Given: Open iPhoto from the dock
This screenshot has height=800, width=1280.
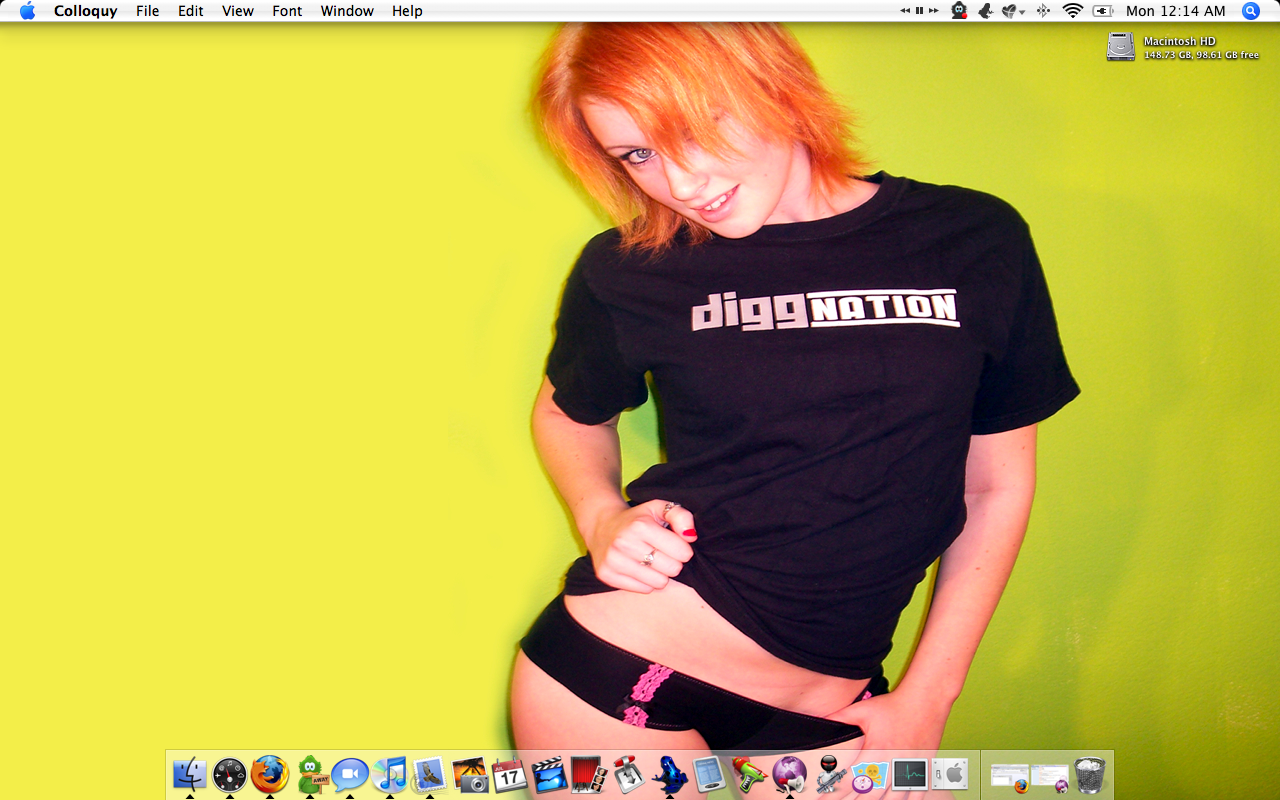Looking at the screenshot, I should 469,775.
